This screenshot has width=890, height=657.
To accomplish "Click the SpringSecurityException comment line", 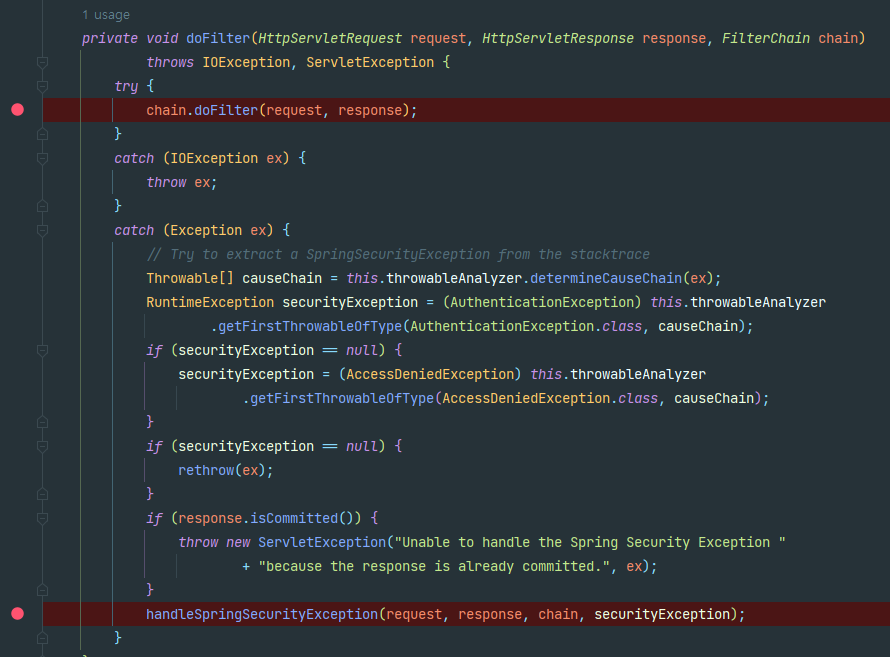I will [398, 254].
